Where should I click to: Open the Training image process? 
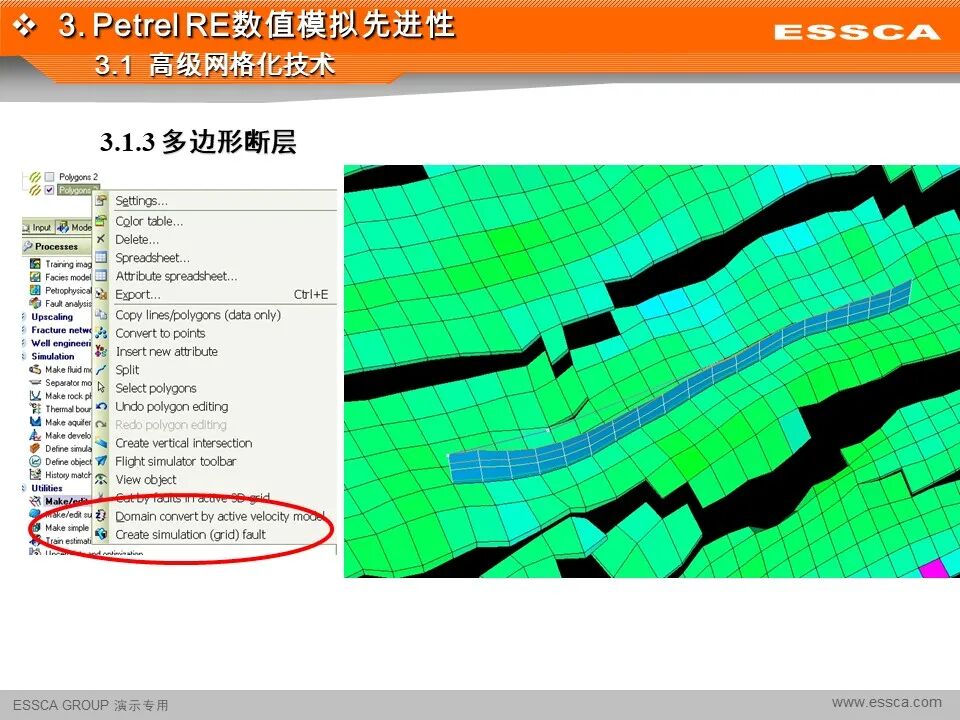61,264
